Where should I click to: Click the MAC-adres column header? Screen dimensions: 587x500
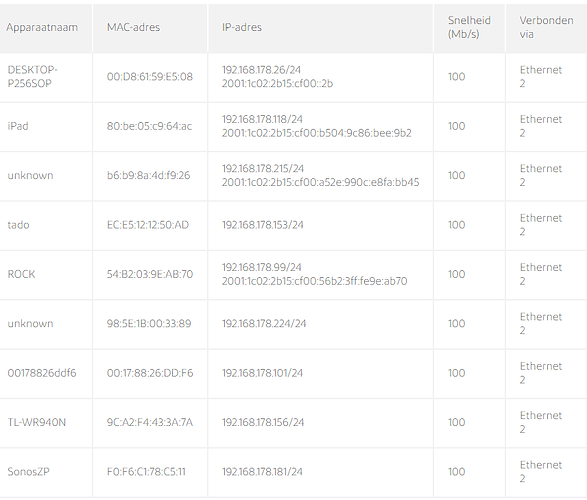coord(133,27)
